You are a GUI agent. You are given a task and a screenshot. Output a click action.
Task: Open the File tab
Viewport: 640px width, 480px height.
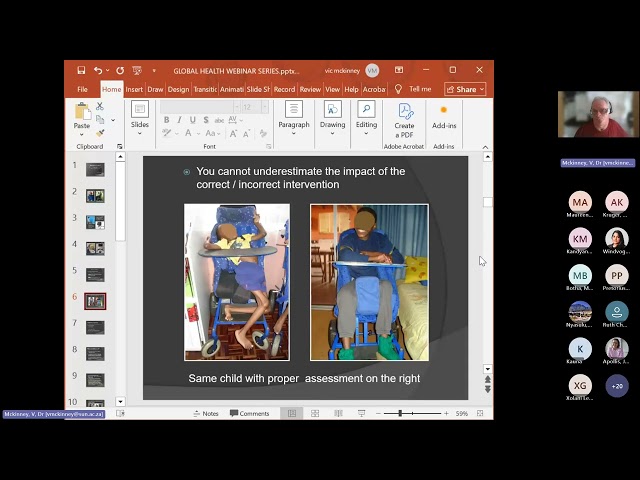(x=82, y=89)
